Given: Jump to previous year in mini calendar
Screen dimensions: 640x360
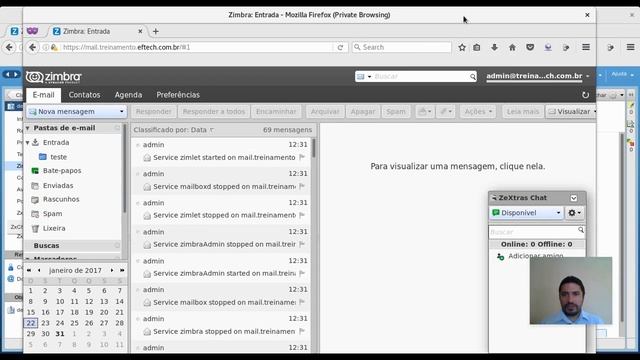Looking at the screenshot, I should 29,270.
